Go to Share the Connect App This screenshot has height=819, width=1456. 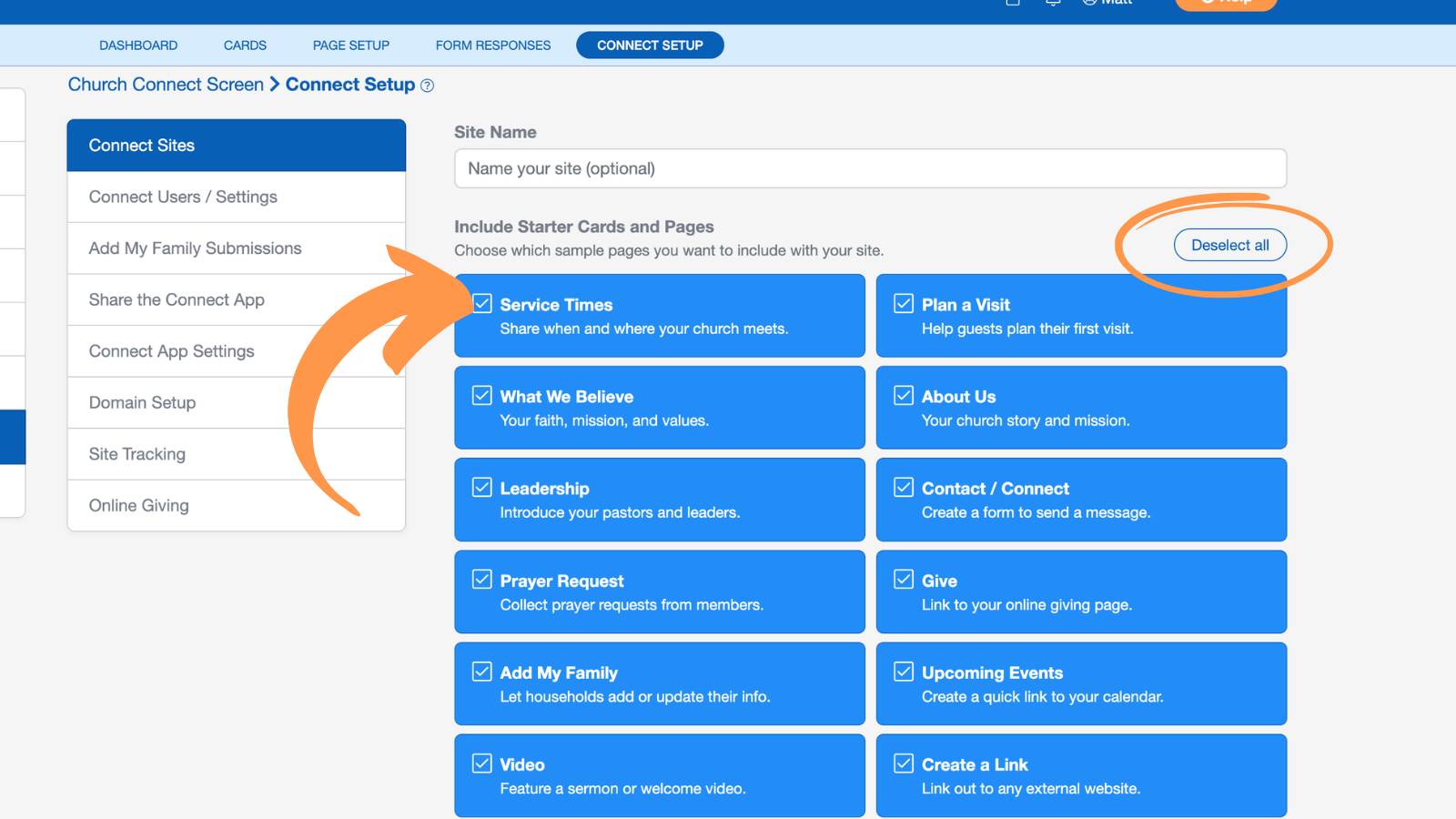(237, 299)
